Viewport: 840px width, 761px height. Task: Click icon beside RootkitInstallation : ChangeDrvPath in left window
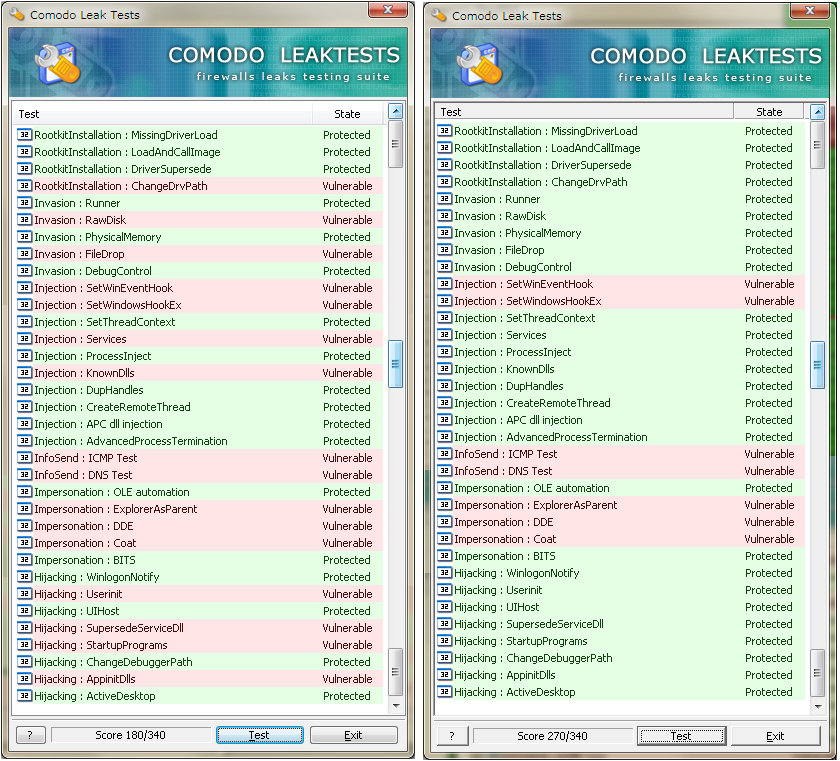[24, 185]
